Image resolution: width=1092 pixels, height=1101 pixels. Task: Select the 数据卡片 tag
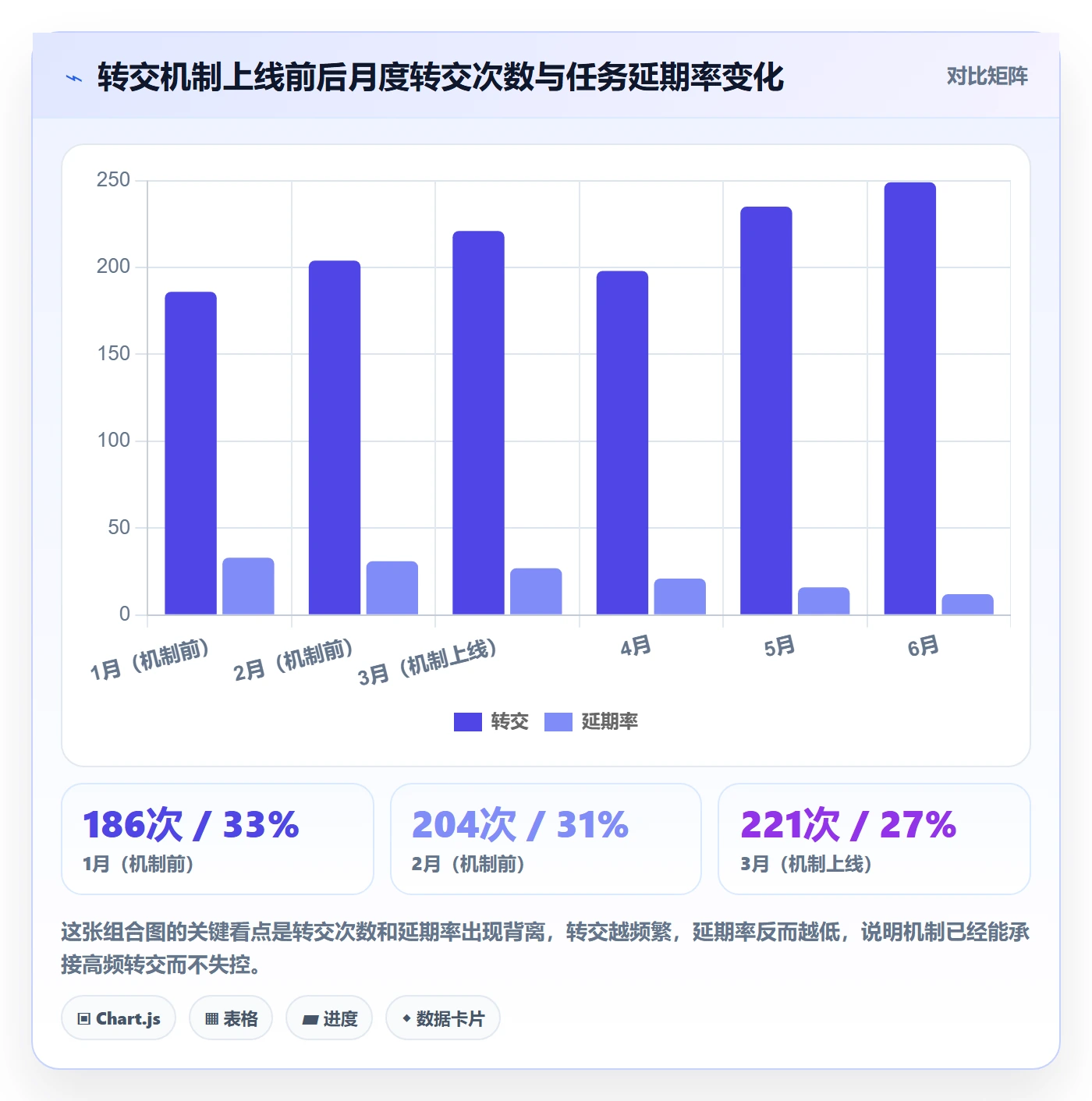tap(443, 1018)
